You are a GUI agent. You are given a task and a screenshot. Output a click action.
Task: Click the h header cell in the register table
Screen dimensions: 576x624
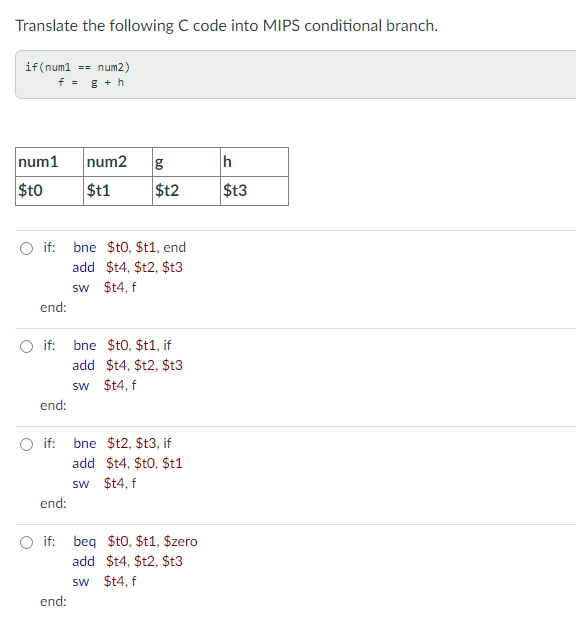tap(254, 162)
